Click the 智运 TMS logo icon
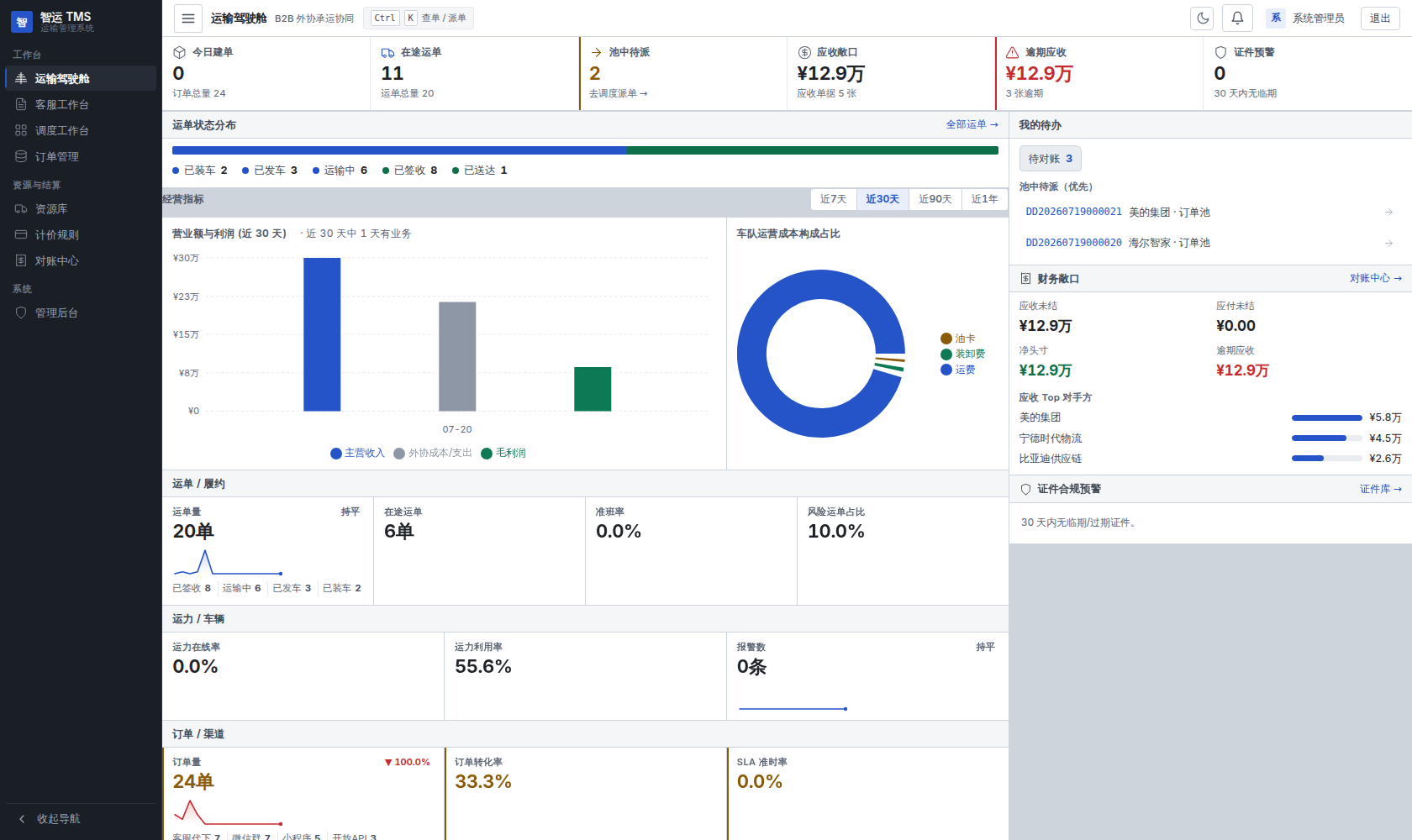 22,22
